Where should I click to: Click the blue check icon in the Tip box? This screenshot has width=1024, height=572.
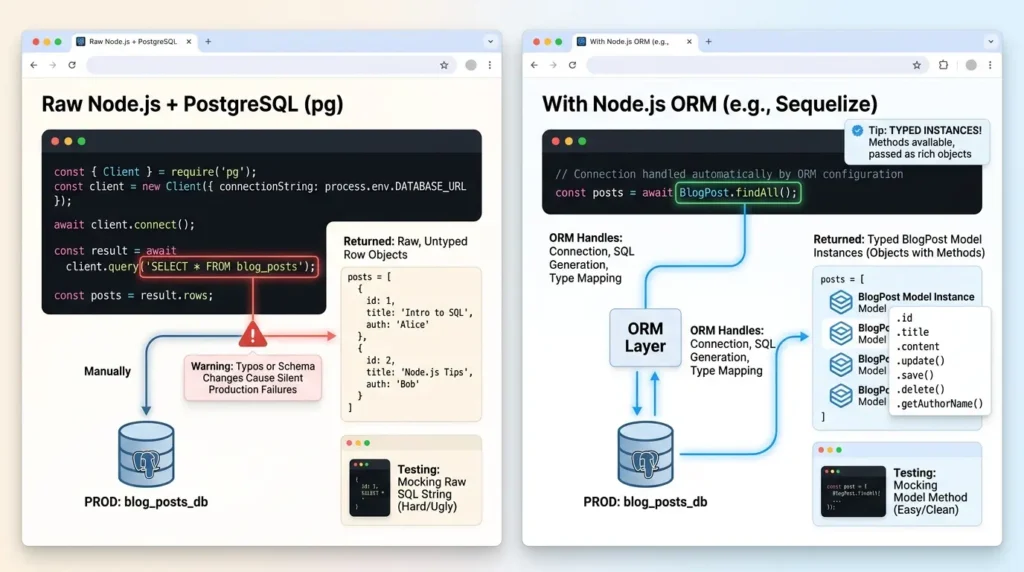(857, 131)
